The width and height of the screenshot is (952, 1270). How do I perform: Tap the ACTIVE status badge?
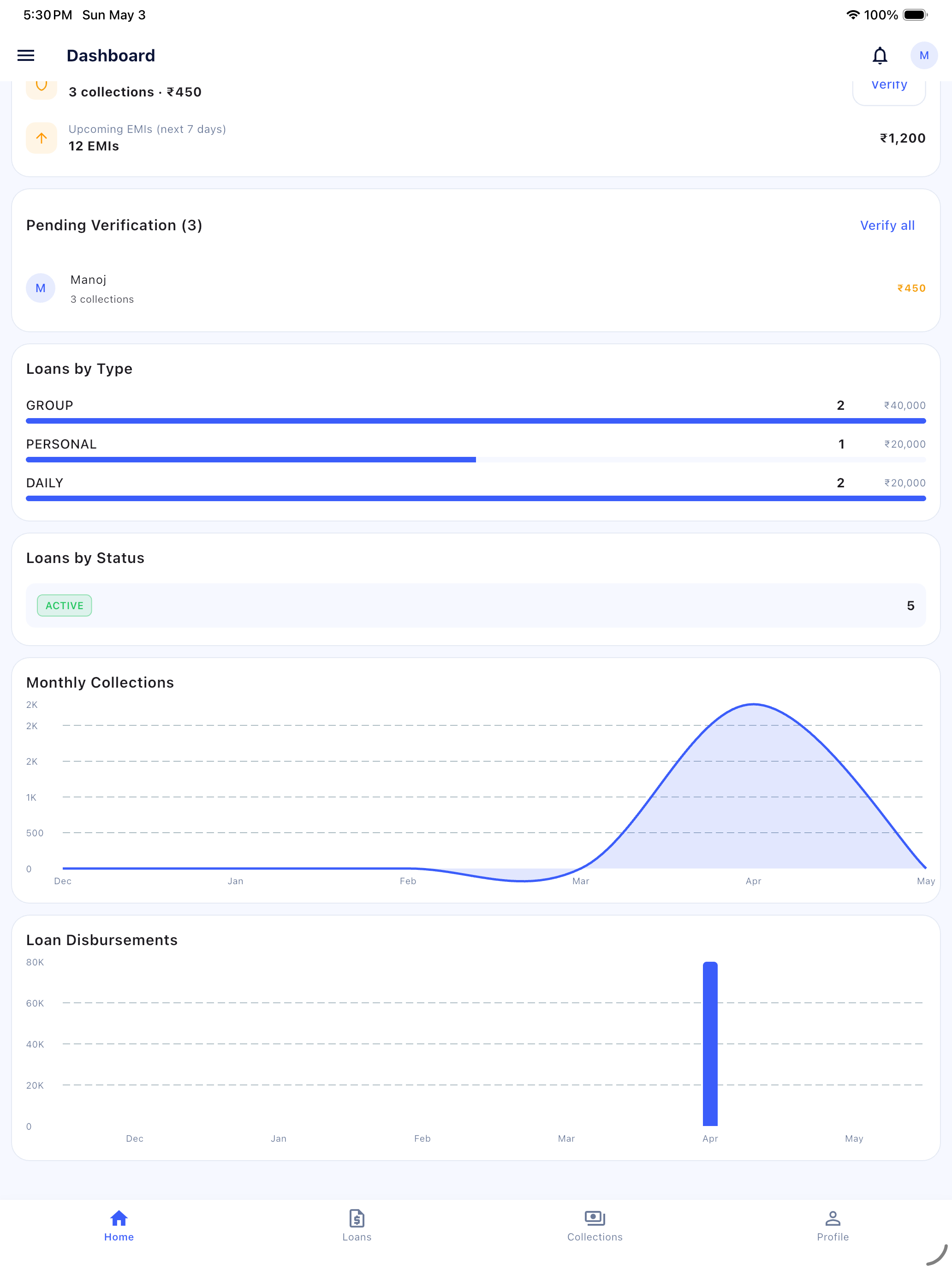tap(64, 606)
